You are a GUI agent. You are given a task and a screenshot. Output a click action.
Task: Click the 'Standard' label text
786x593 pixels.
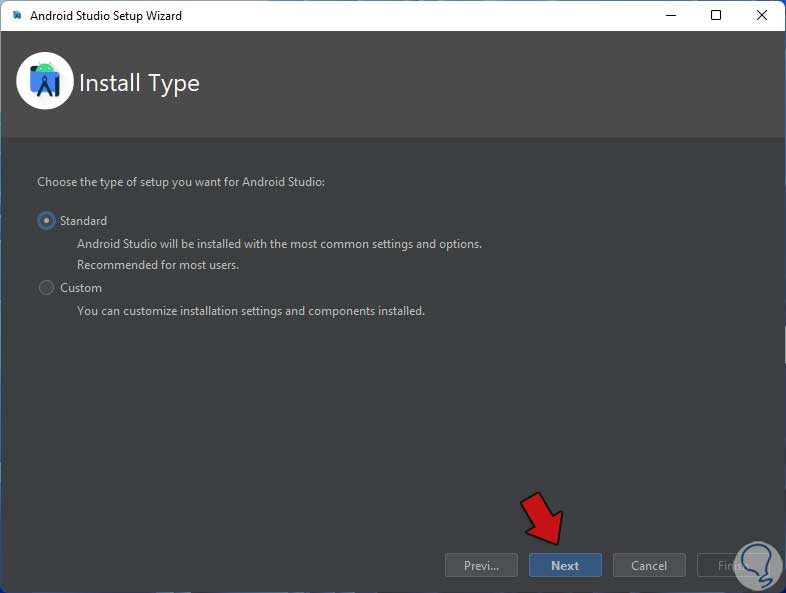coord(83,221)
